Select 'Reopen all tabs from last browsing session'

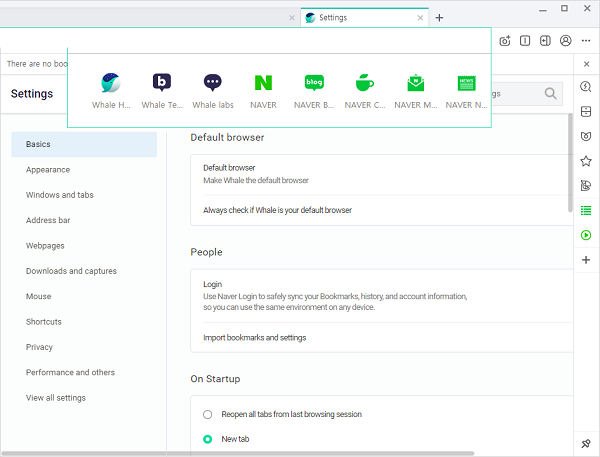208,414
